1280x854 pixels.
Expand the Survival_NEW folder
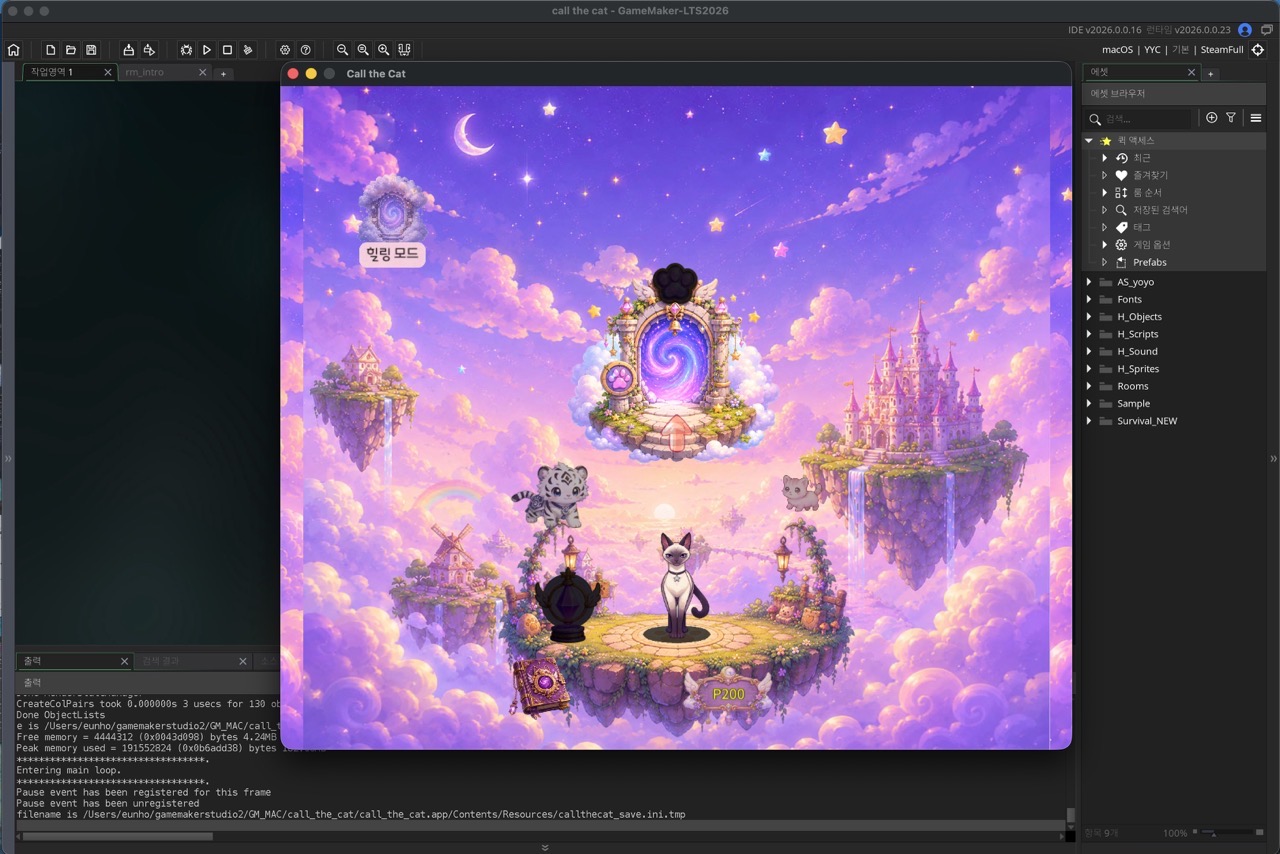1089,421
